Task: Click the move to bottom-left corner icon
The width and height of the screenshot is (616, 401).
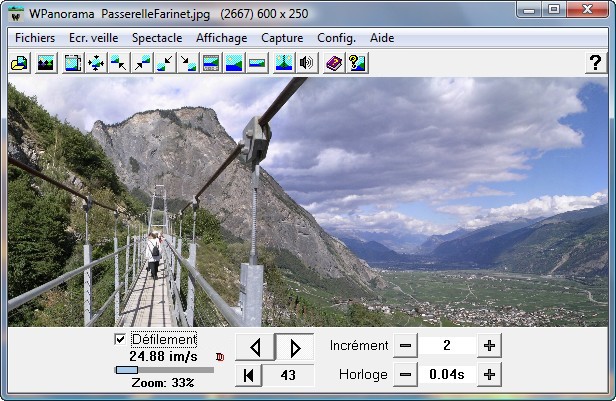Action: 165,63
